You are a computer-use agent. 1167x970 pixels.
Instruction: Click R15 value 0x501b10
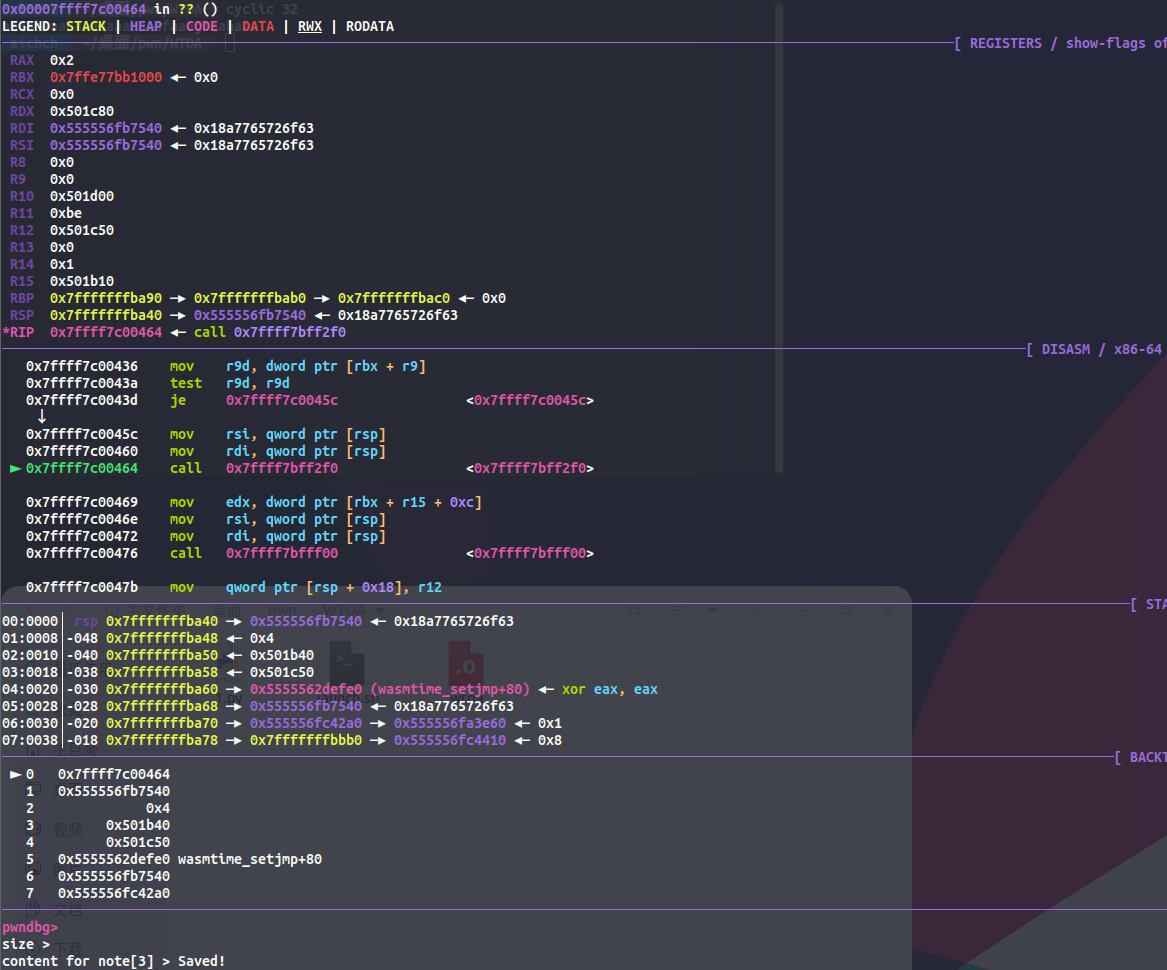(82, 281)
